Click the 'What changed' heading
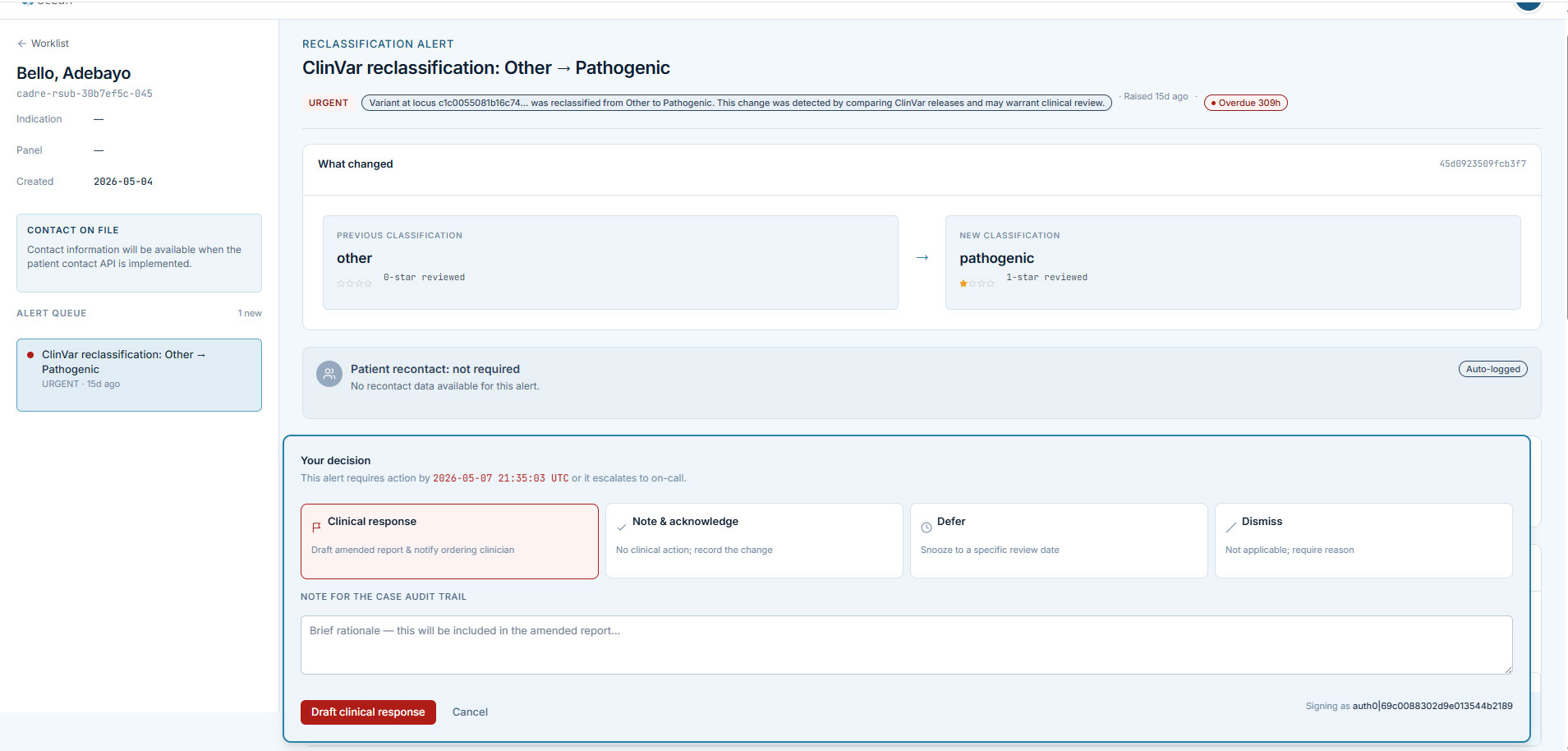 (356, 164)
